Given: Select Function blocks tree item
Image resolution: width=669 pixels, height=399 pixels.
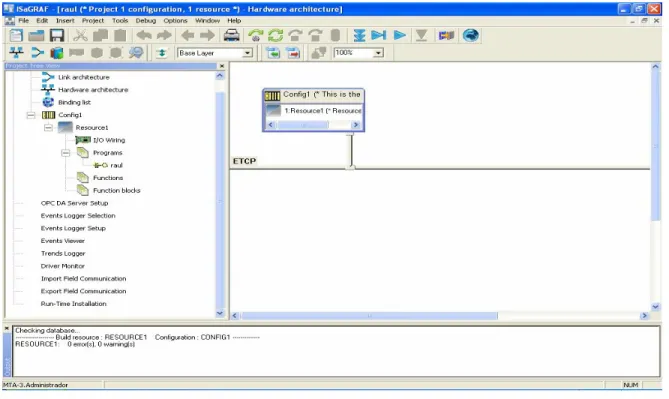Looking at the screenshot, I should (x=116, y=191).
